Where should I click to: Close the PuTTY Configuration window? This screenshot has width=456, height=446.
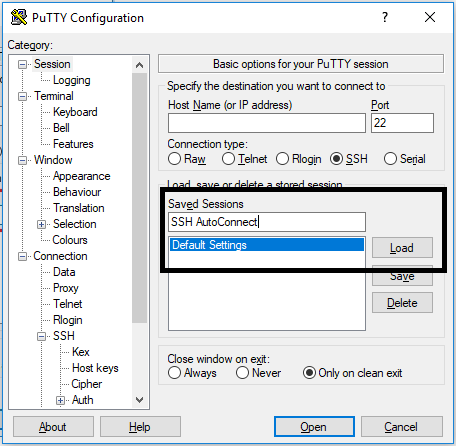(x=430, y=17)
